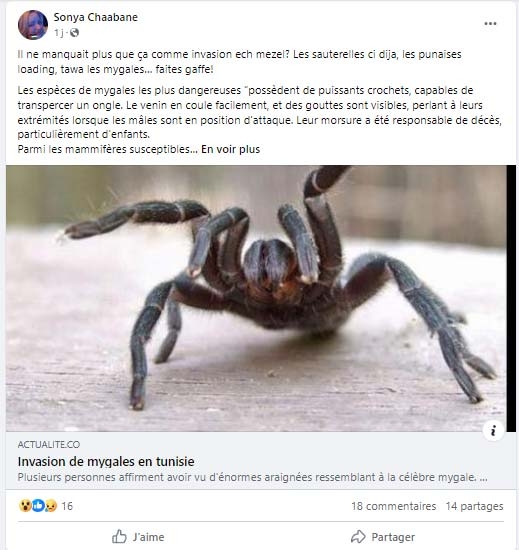Open the three-dot post options menu
519x550 pixels.
(x=490, y=24)
